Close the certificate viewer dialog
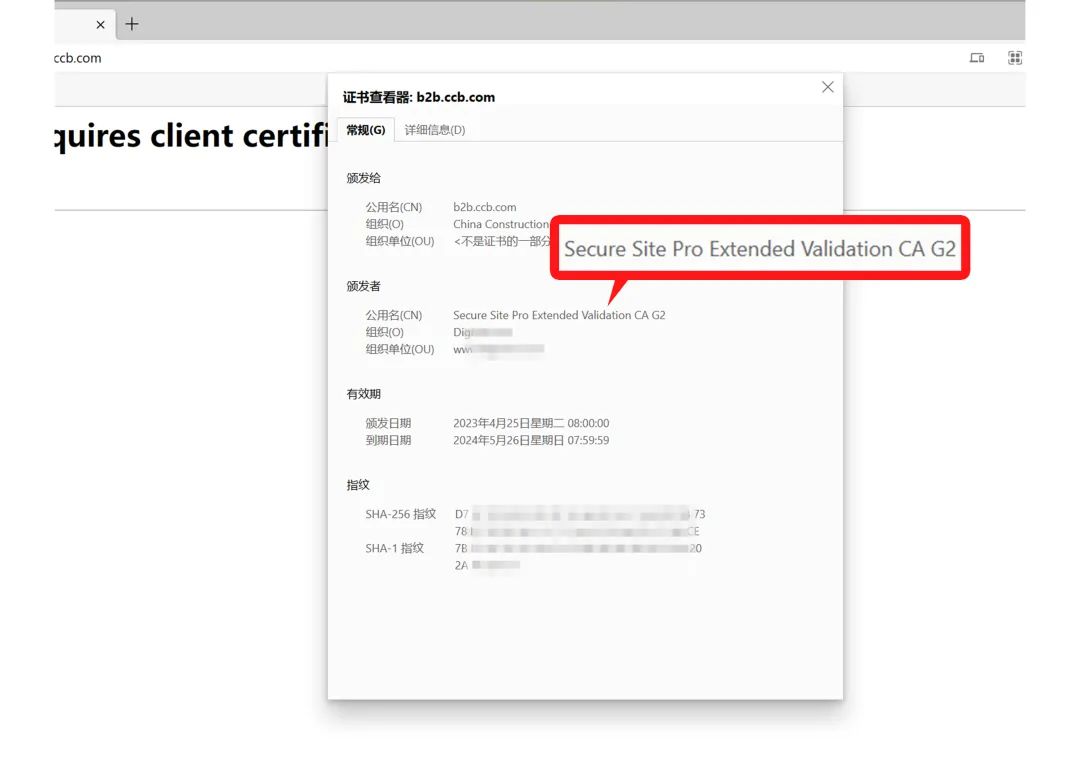This screenshot has height=764, width=1080. 828,87
